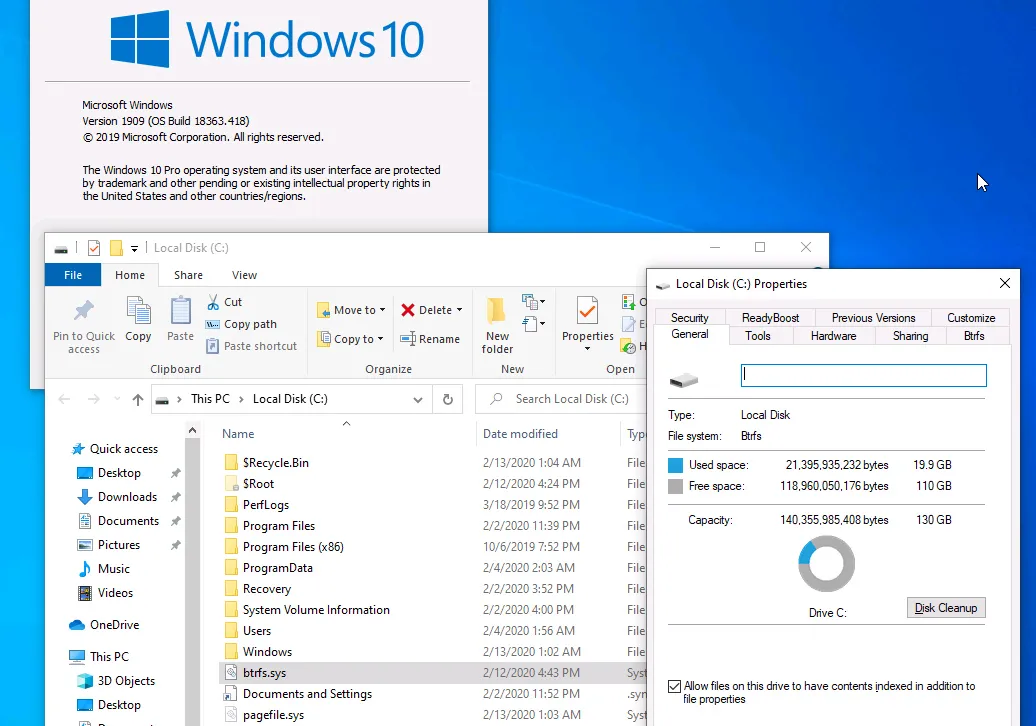1036x726 pixels.
Task: Click the Rename command in Organize
Action: (x=430, y=339)
